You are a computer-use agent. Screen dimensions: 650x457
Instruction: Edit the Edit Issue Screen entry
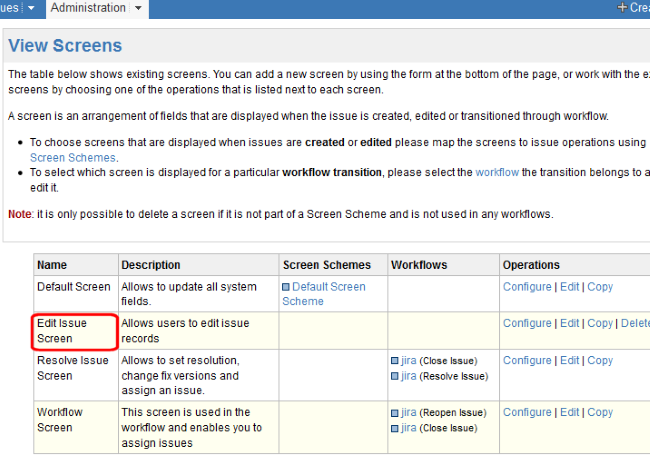[x=569, y=323]
